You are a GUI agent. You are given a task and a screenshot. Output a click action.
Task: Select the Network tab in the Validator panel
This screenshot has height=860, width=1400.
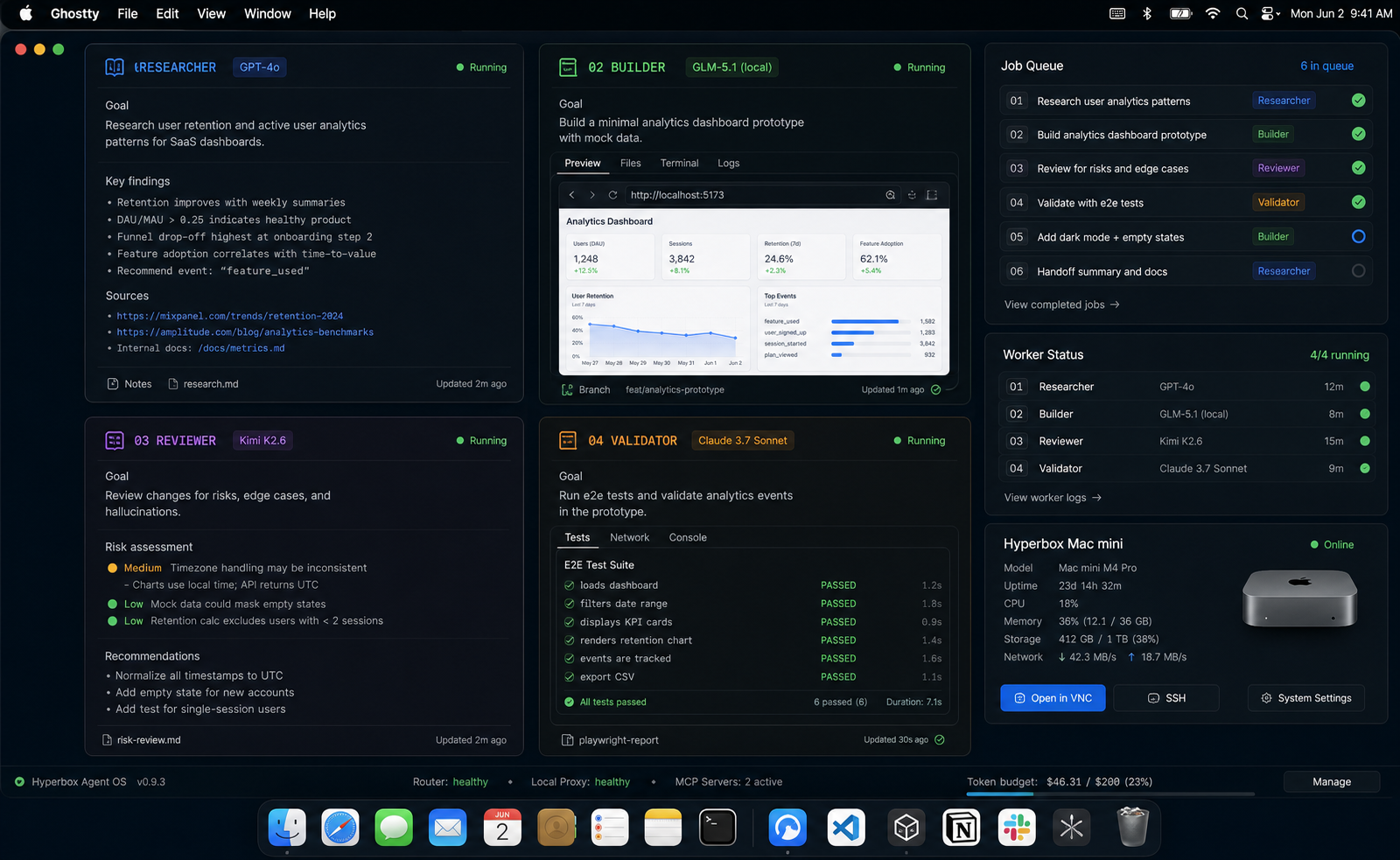[x=630, y=538]
